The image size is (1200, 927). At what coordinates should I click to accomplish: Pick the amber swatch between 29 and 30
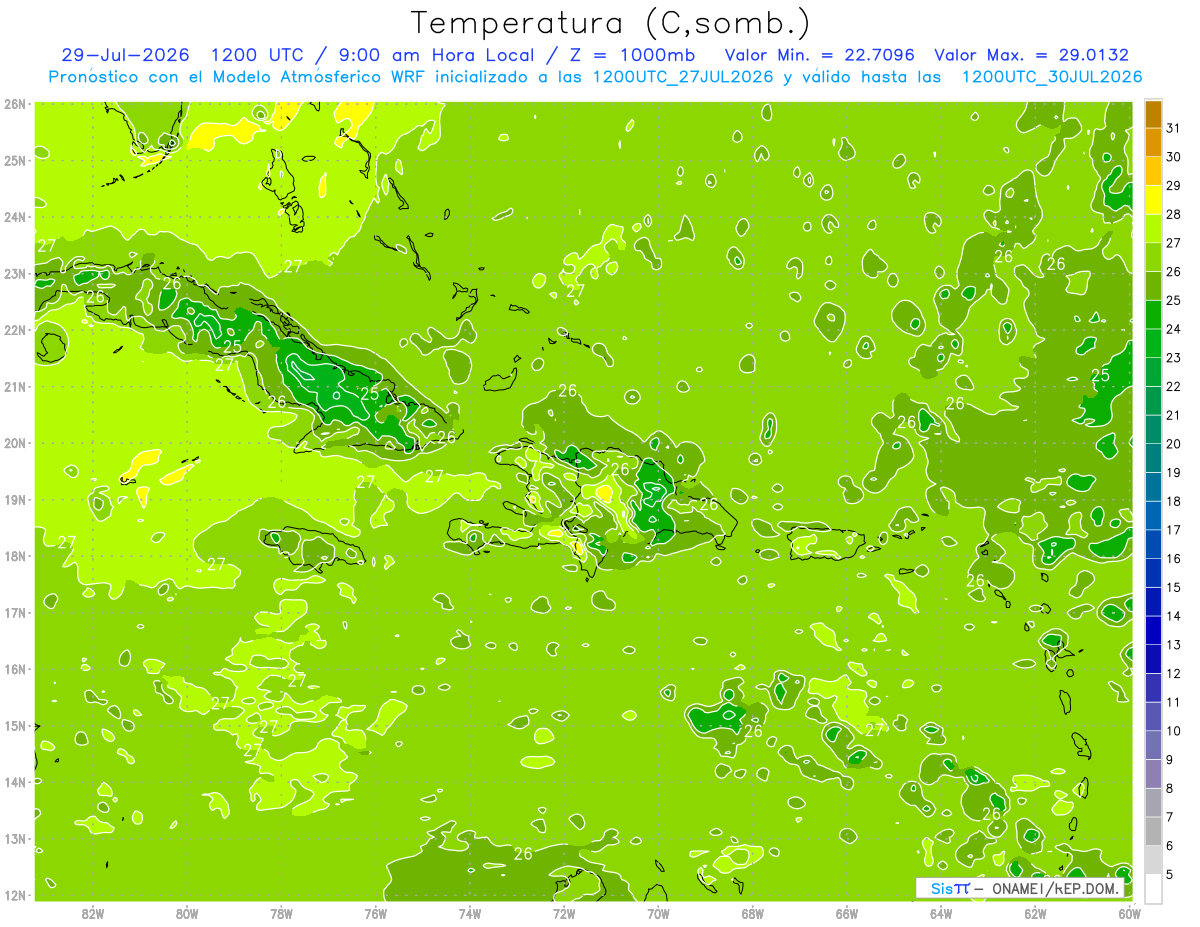pyautogui.click(x=1153, y=173)
